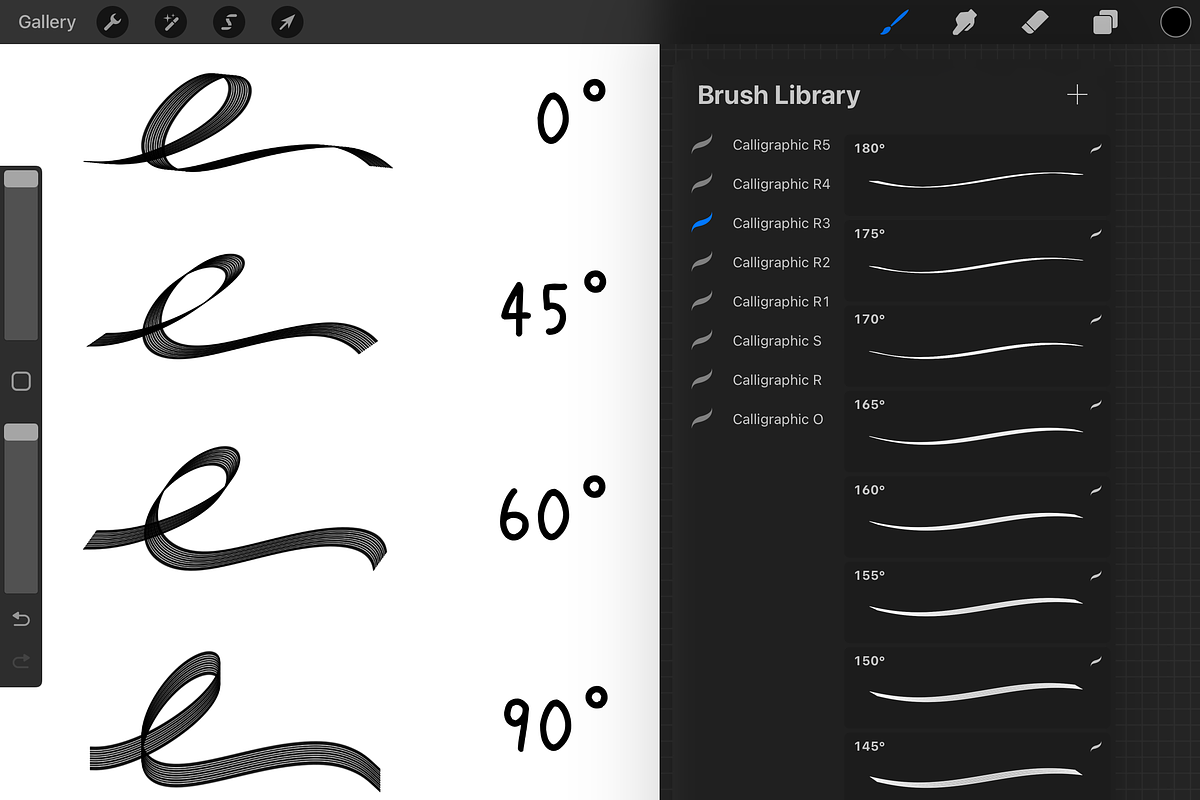
Task: Choose the 150° brush
Action: click(976, 687)
